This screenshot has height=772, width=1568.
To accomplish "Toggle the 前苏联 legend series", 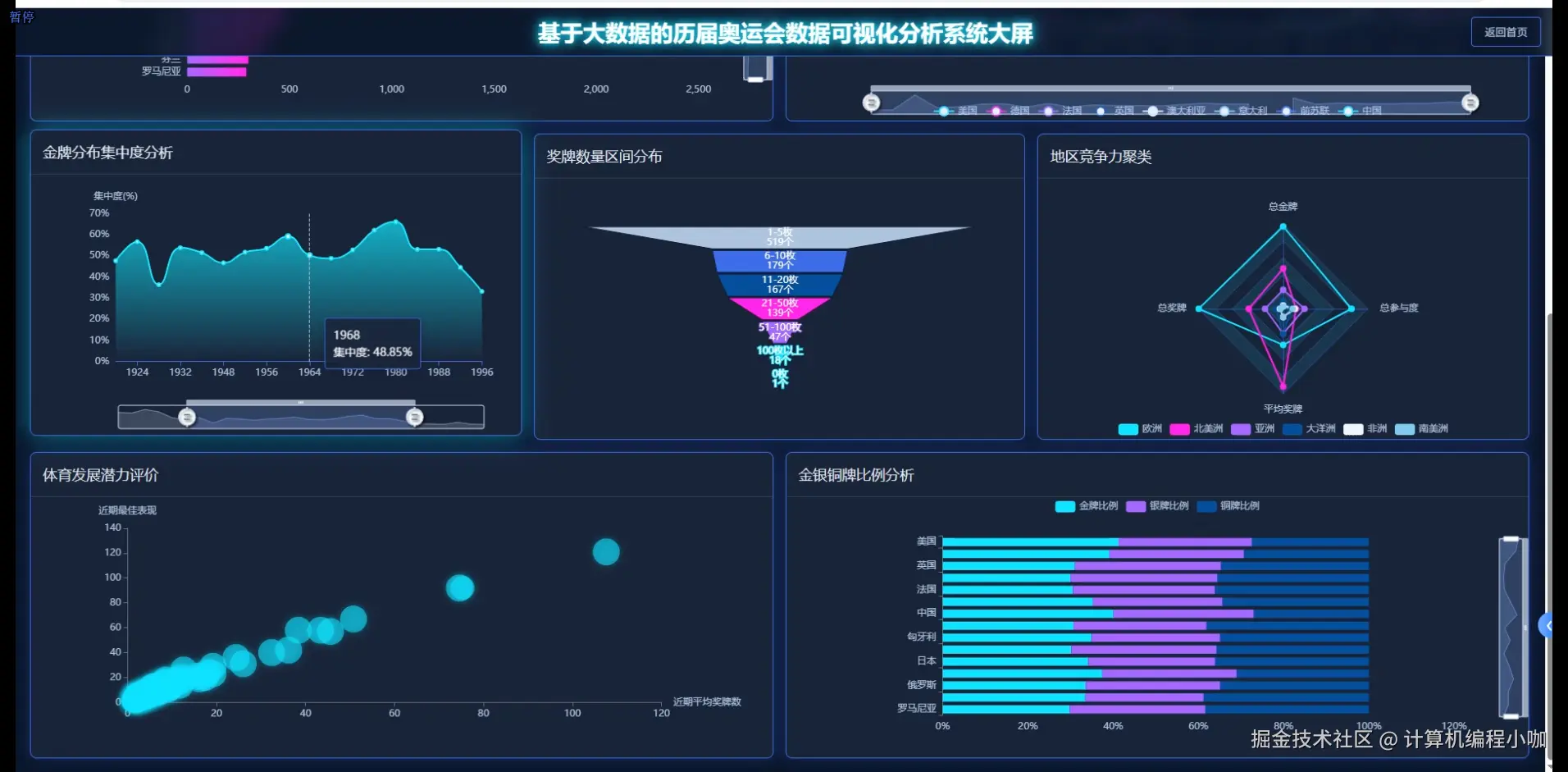I will [1304, 110].
